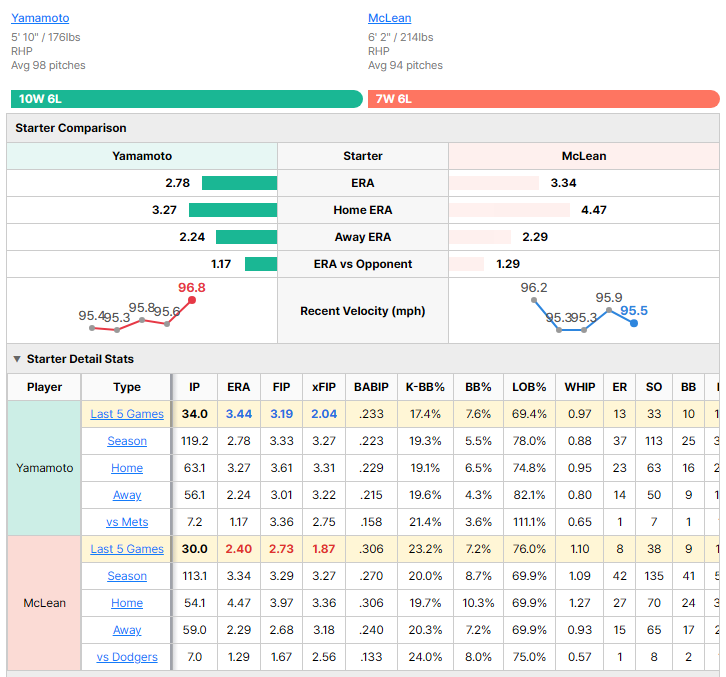726x677 pixels.
Task: Click McLean's 95.5 velocity data point
Action: tap(634, 323)
